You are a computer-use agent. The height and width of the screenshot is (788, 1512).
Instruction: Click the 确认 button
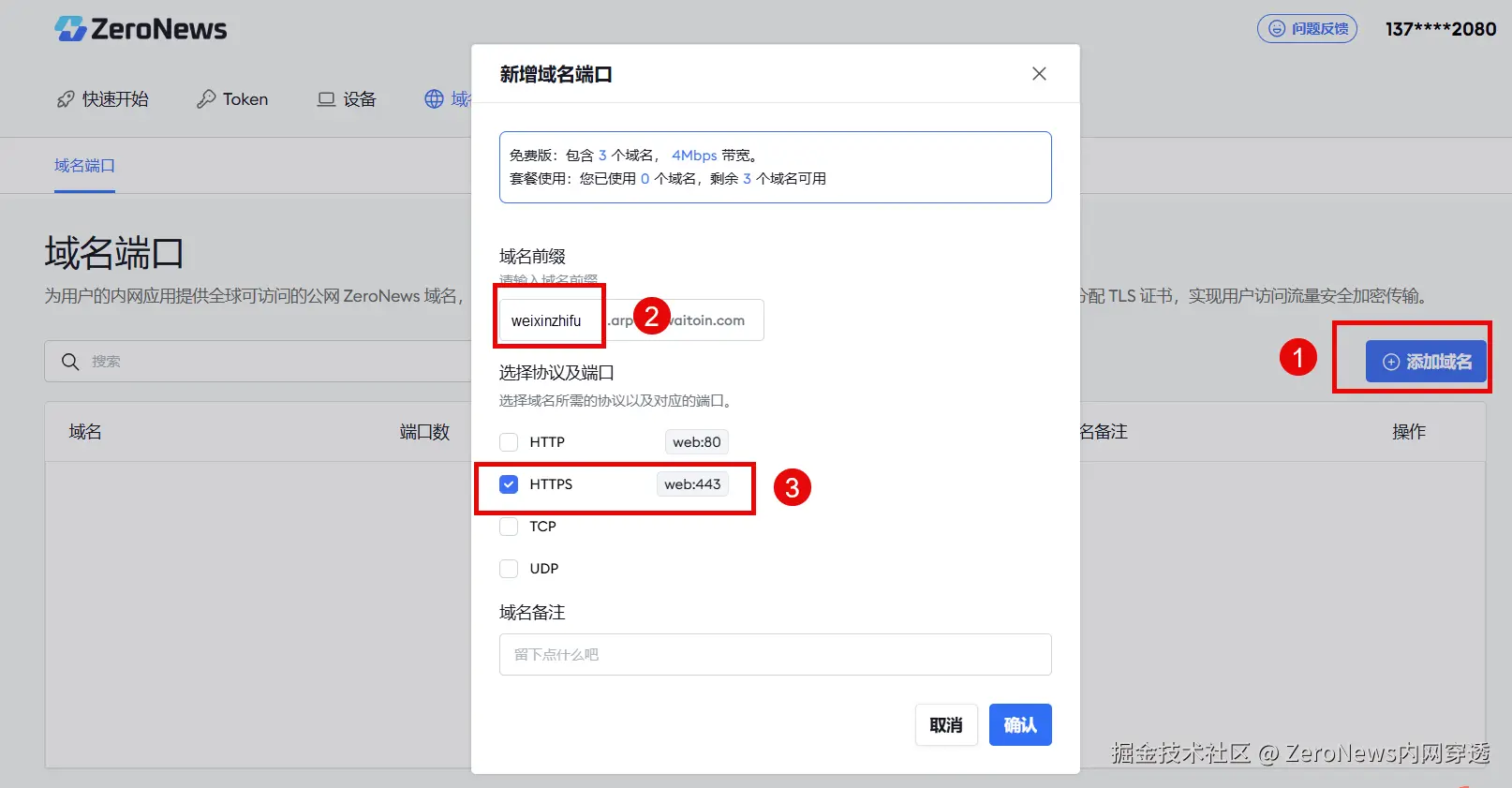coord(1020,725)
